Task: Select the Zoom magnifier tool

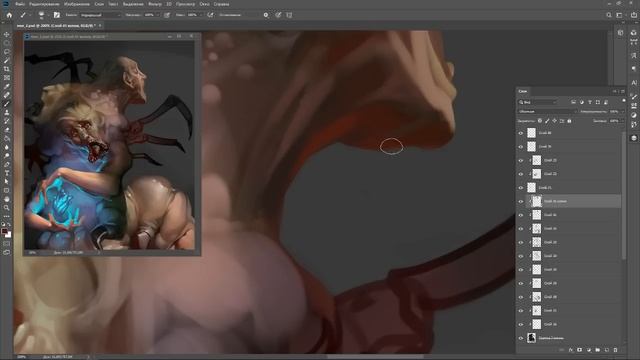Action: tap(7, 208)
